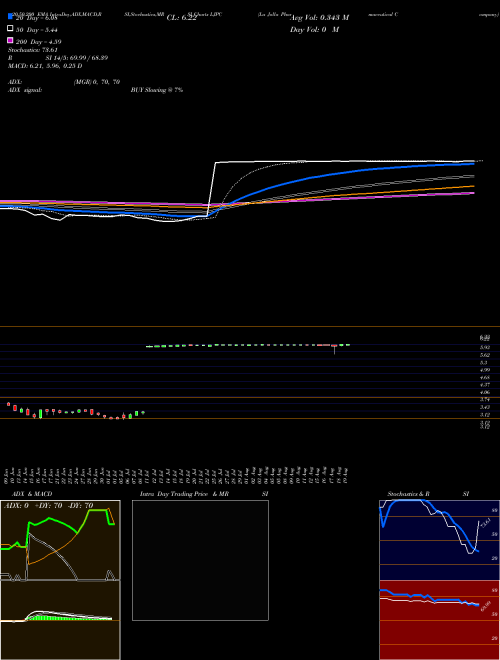
Task: Open the ADX indicator chart panel
Action: coord(60,540)
